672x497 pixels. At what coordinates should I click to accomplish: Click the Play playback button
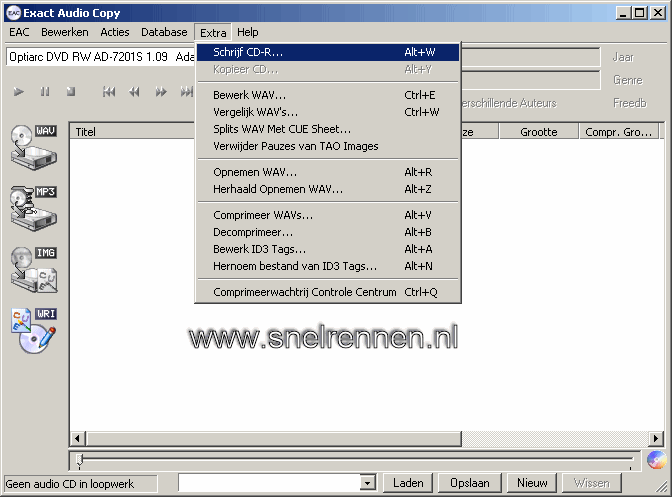(x=18, y=91)
